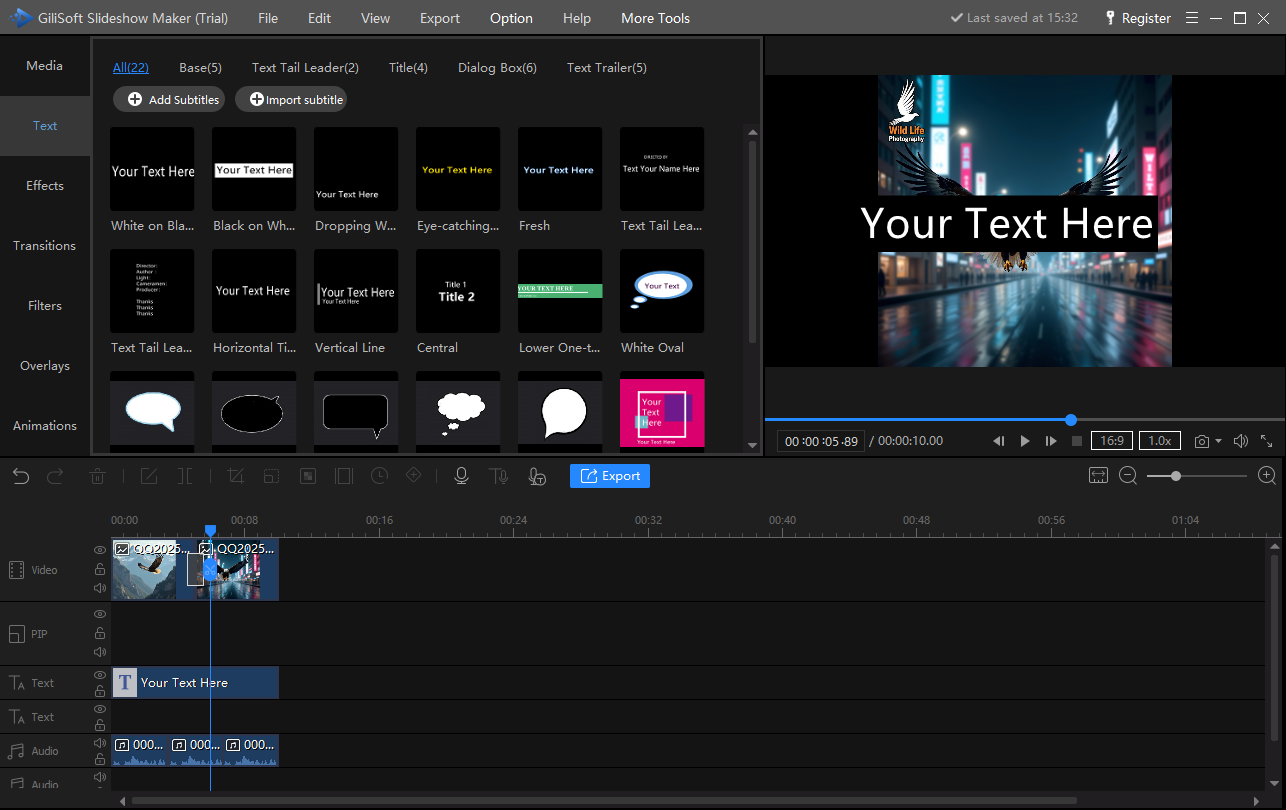1286x810 pixels.
Task: Mute the Video track speaker
Action: click(100, 588)
